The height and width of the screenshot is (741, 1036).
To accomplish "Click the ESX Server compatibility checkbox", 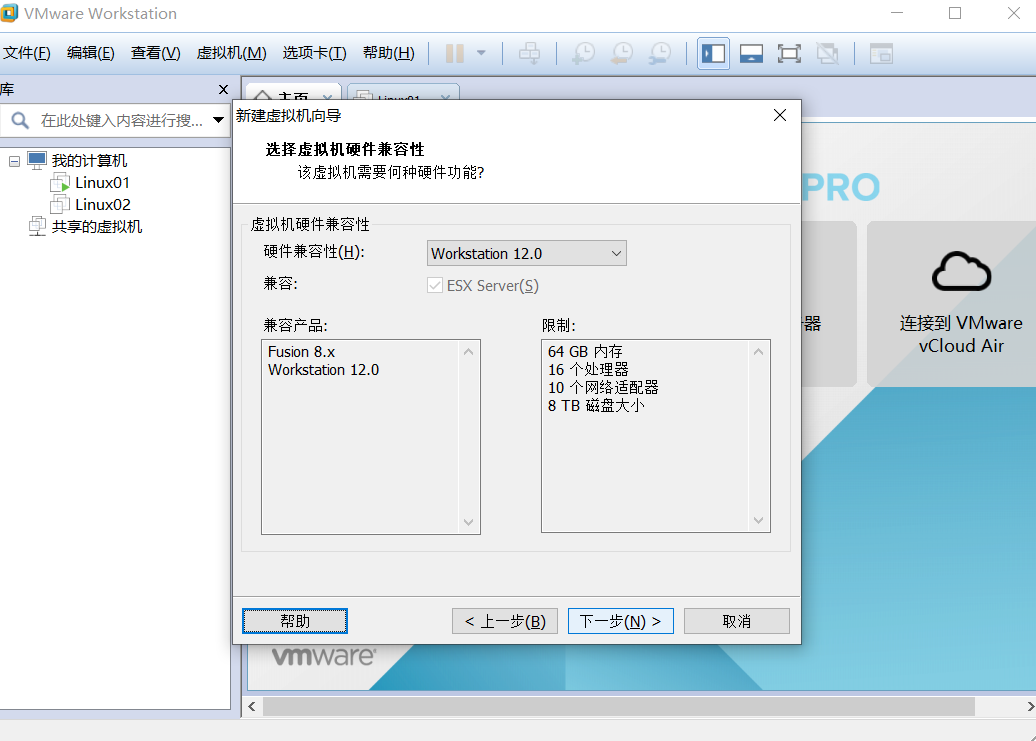I will pos(435,285).
